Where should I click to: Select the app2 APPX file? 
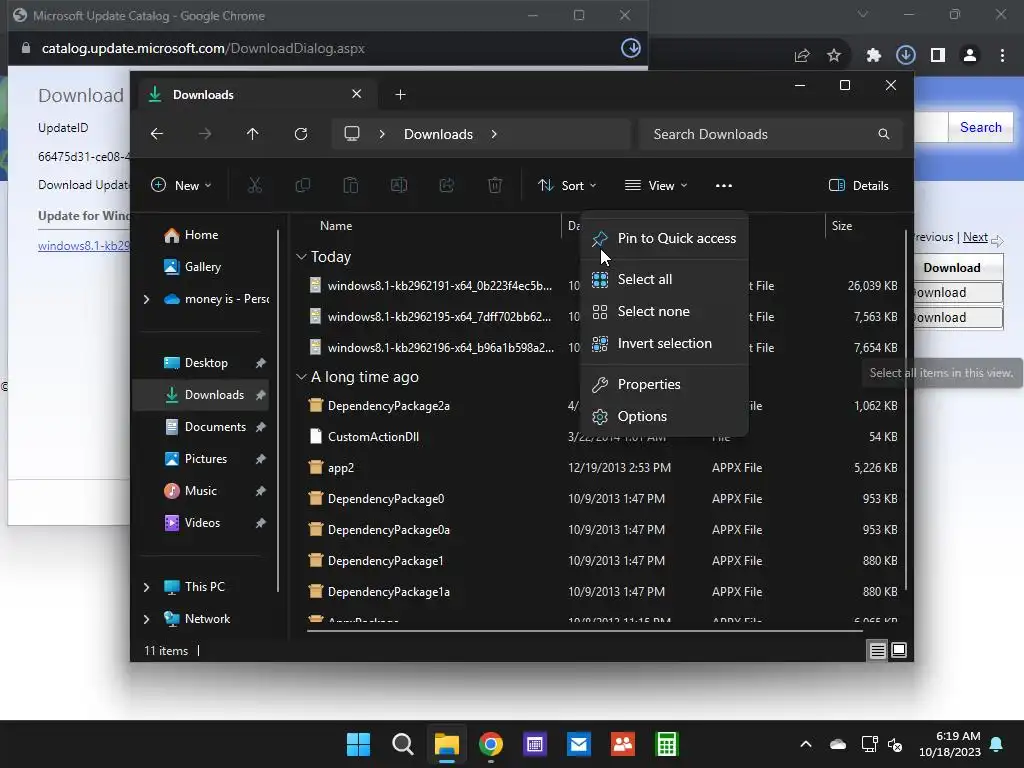[x=340, y=468]
